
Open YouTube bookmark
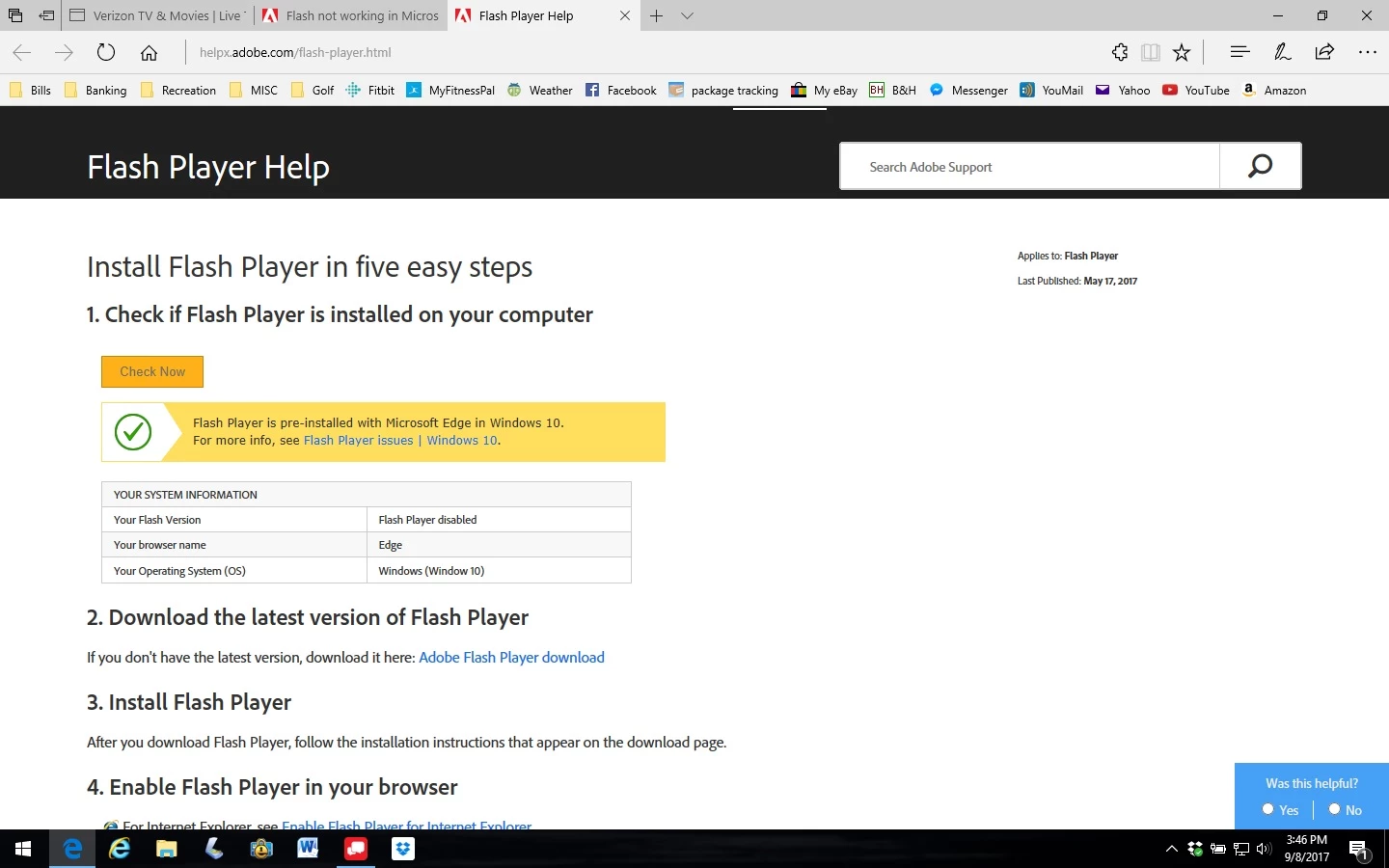(x=1196, y=91)
